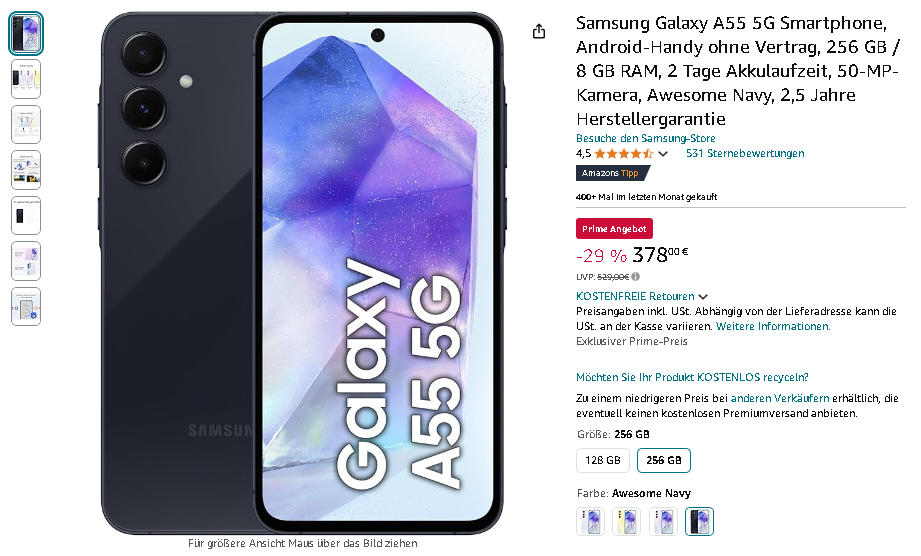Viewport: 921px width, 556px height.
Task: Choose the 128 GB size option
Action: [603, 460]
